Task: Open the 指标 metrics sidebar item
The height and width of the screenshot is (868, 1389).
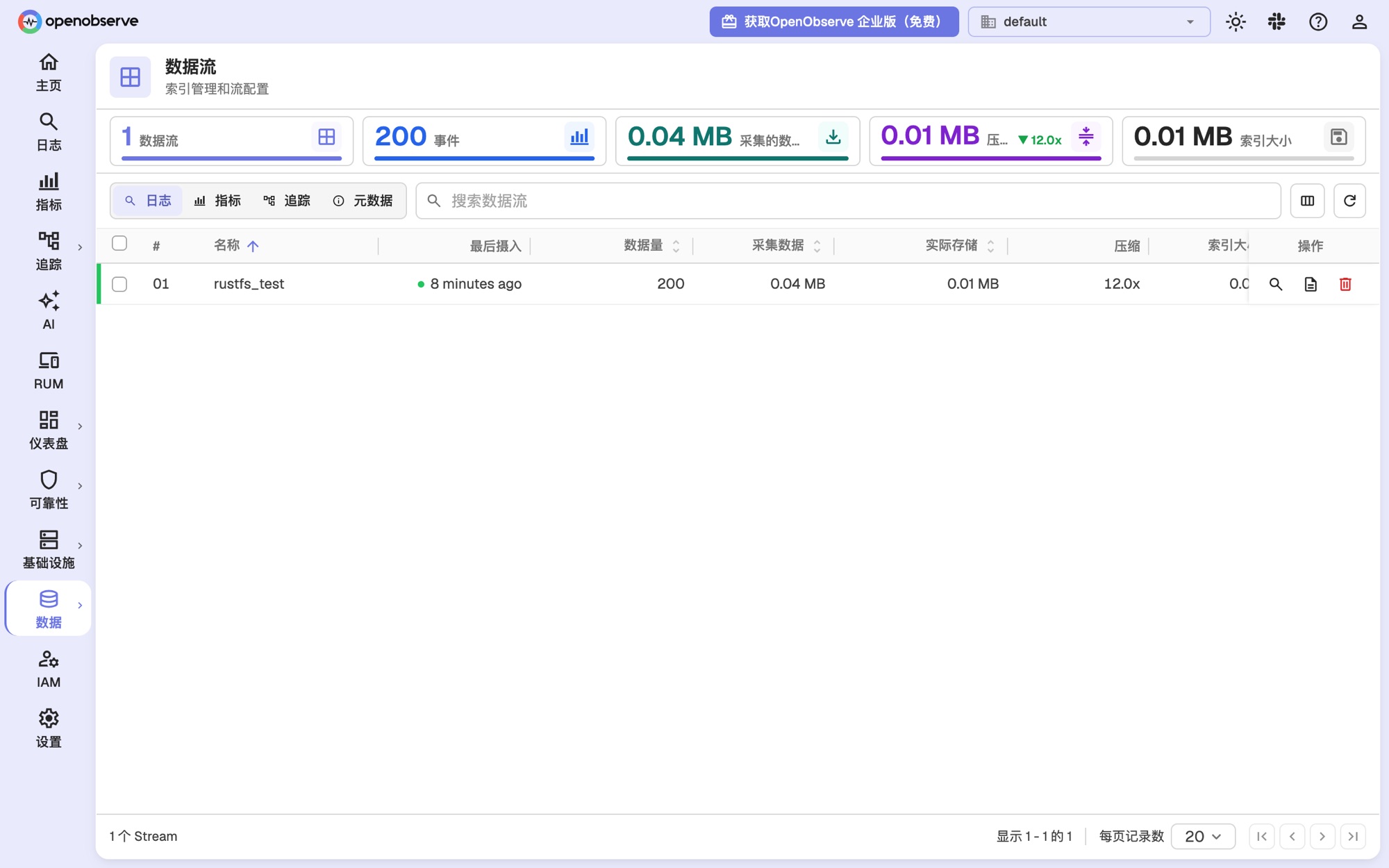Action: coord(49,192)
